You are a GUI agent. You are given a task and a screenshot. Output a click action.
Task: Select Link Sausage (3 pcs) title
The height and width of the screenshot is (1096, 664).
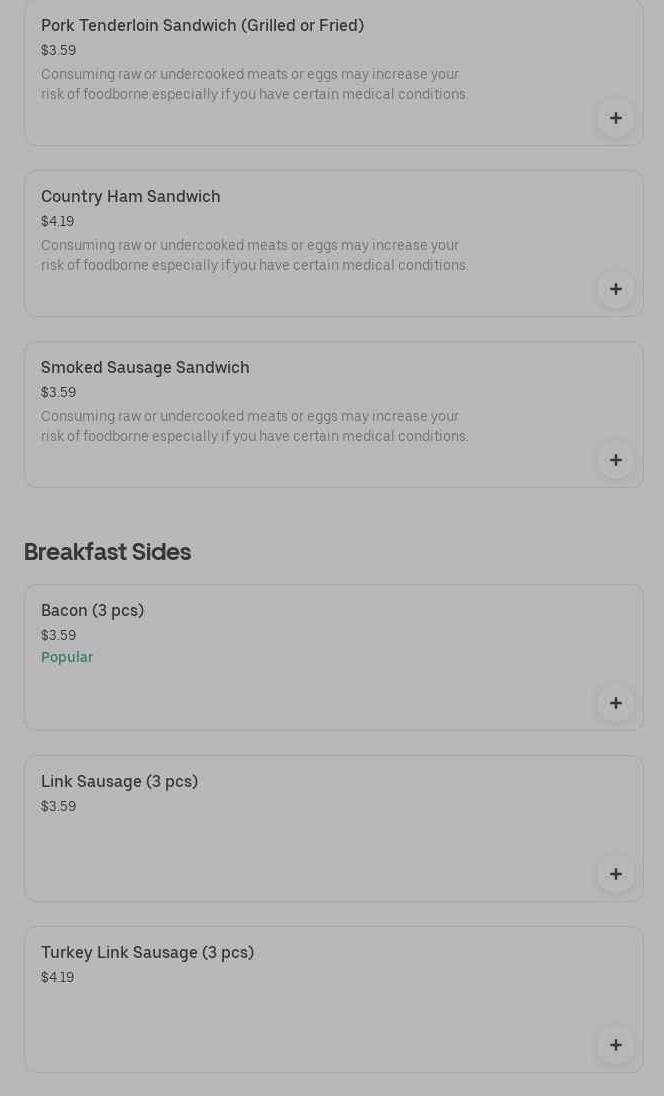119,782
